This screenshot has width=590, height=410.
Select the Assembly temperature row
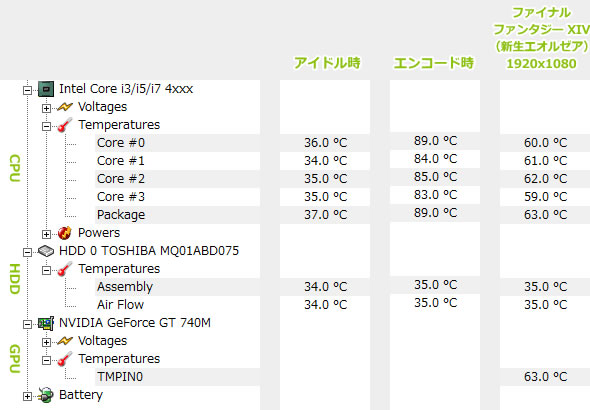point(177,287)
